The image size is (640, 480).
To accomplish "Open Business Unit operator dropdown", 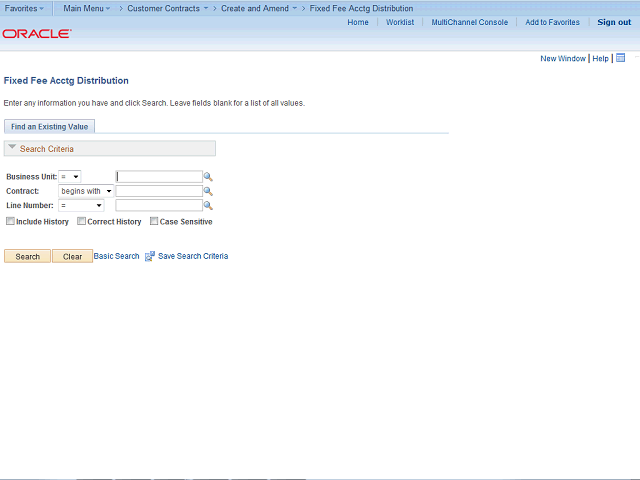I will point(70,177).
